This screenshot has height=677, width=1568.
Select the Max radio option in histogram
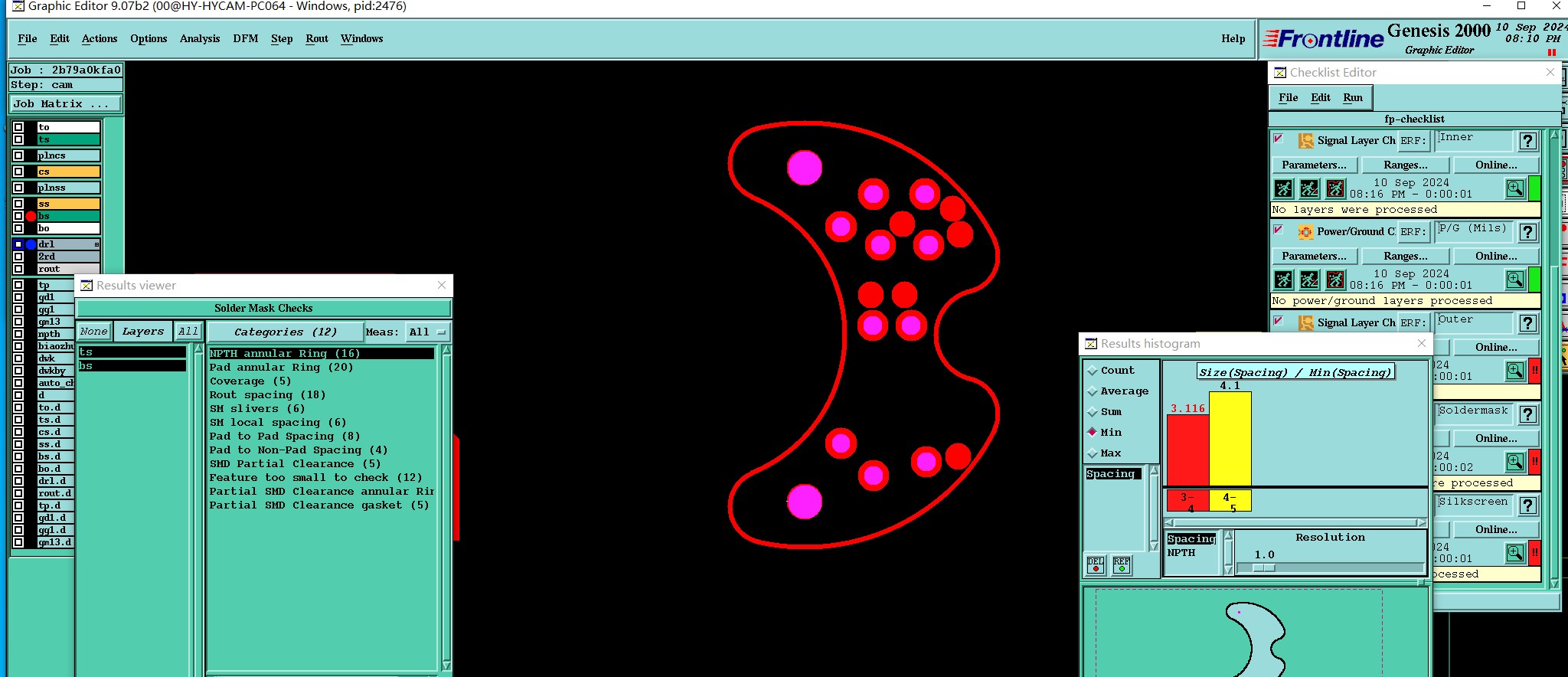[1093, 453]
